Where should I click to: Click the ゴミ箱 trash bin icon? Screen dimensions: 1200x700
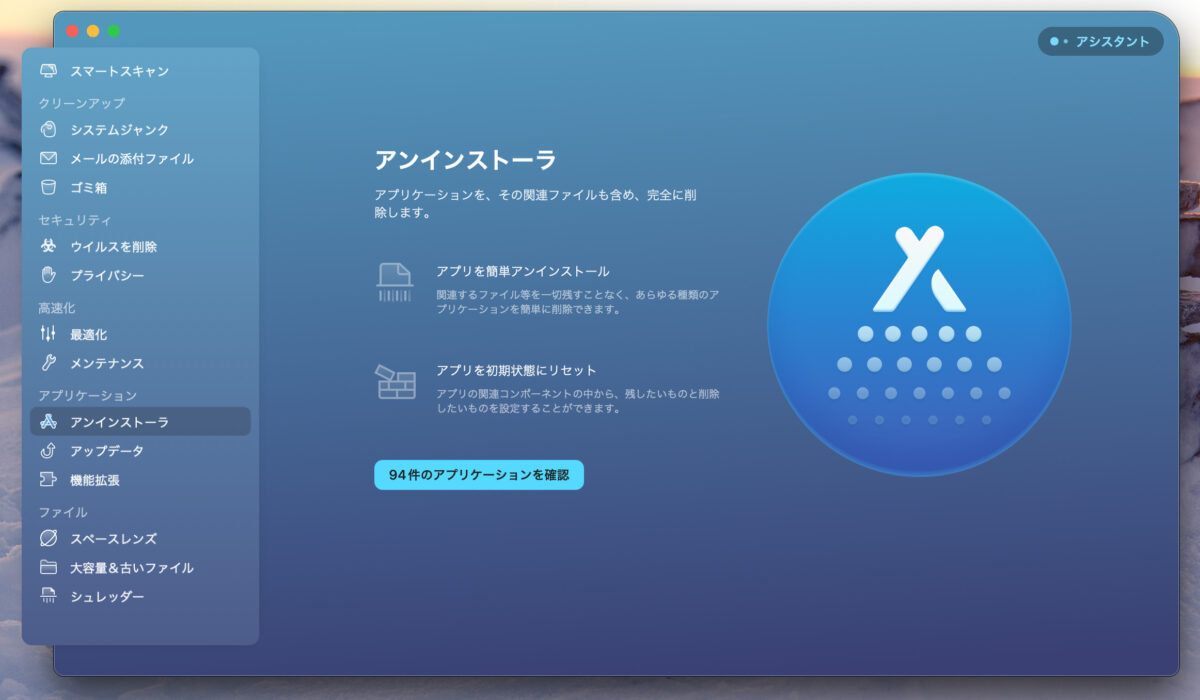point(48,187)
